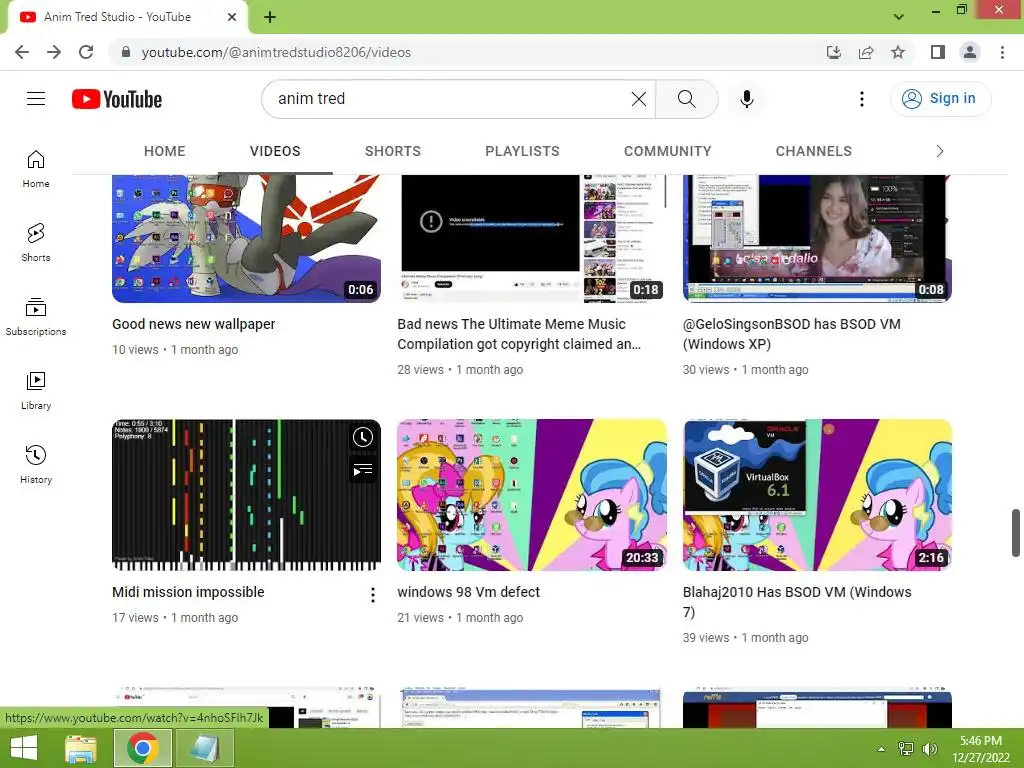
Task: Play the Midi piano roll thumbnail
Action: point(246,495)
